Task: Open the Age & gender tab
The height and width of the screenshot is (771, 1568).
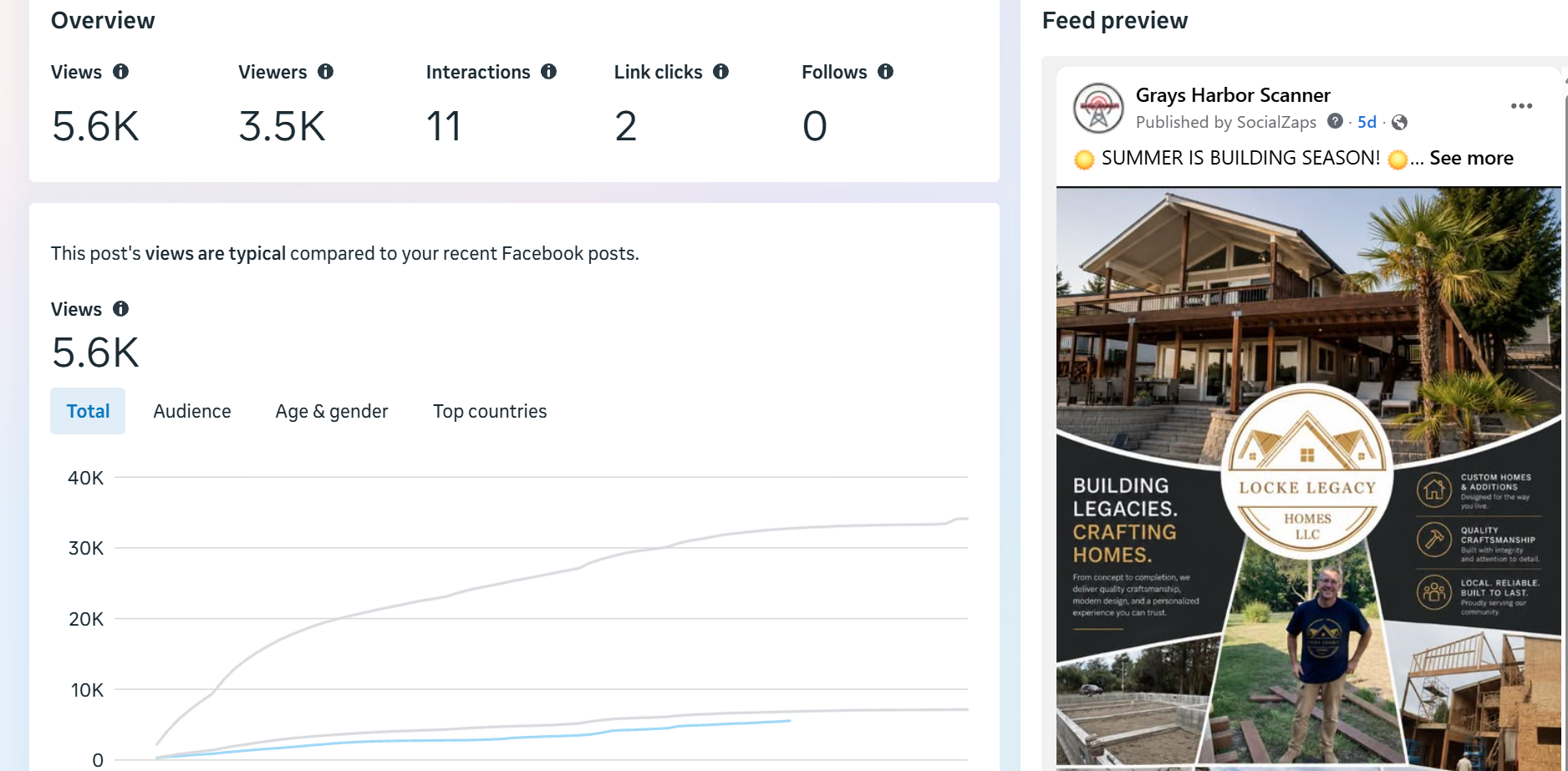Action: point(332,411)
